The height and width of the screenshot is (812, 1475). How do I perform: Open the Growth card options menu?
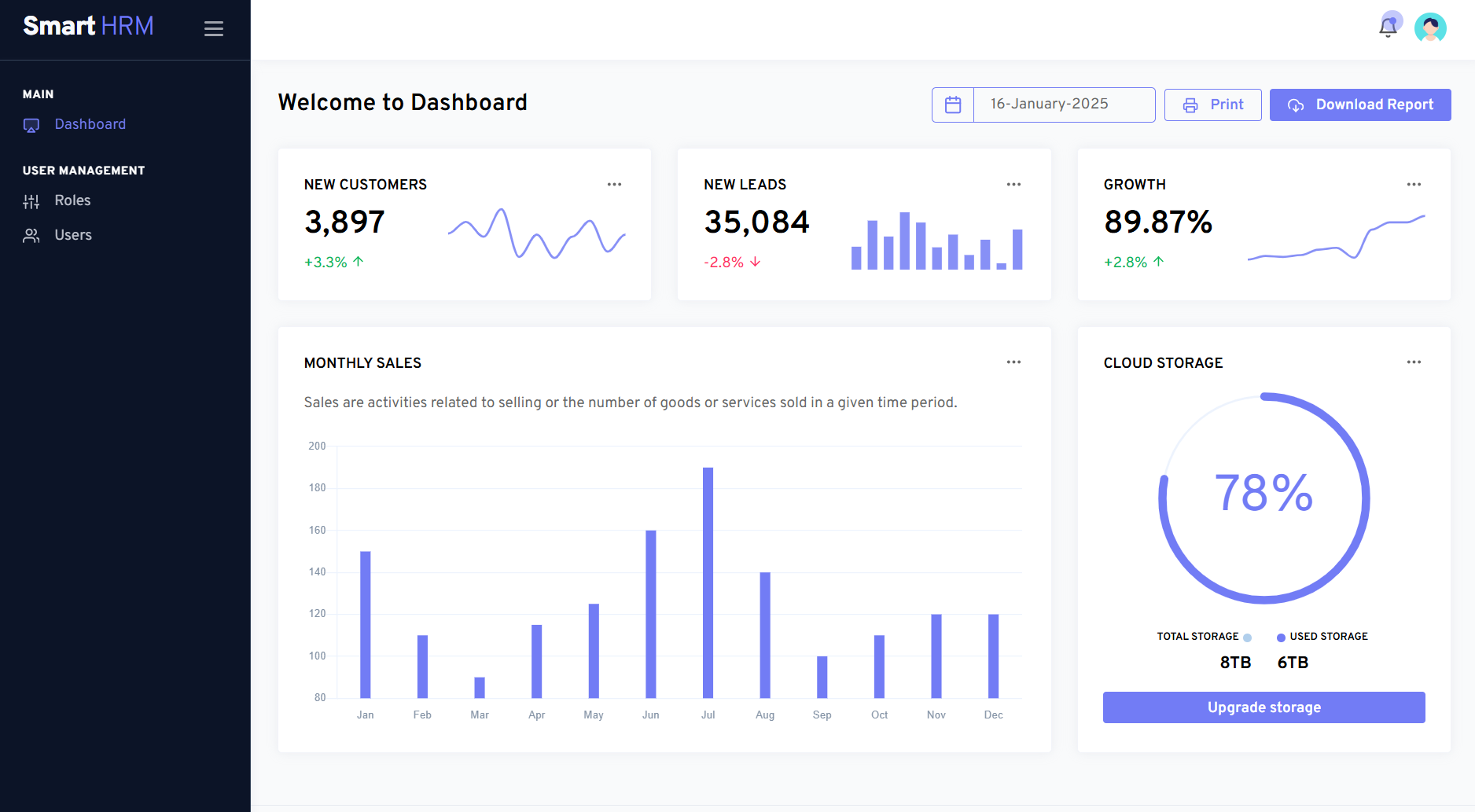click(1414, 185)
